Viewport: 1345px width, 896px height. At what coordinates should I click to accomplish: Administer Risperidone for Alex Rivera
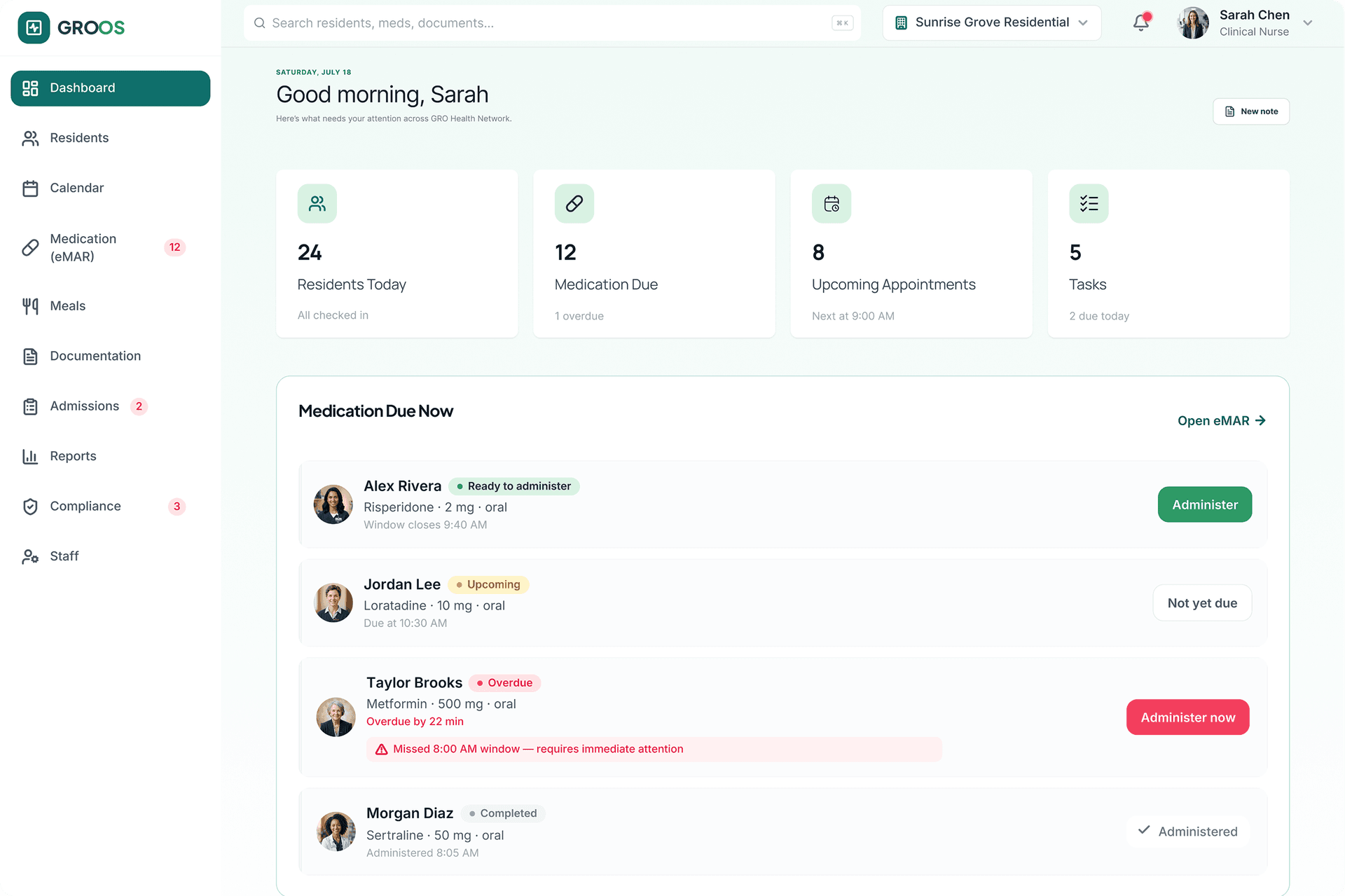[x=1205, y=504]
